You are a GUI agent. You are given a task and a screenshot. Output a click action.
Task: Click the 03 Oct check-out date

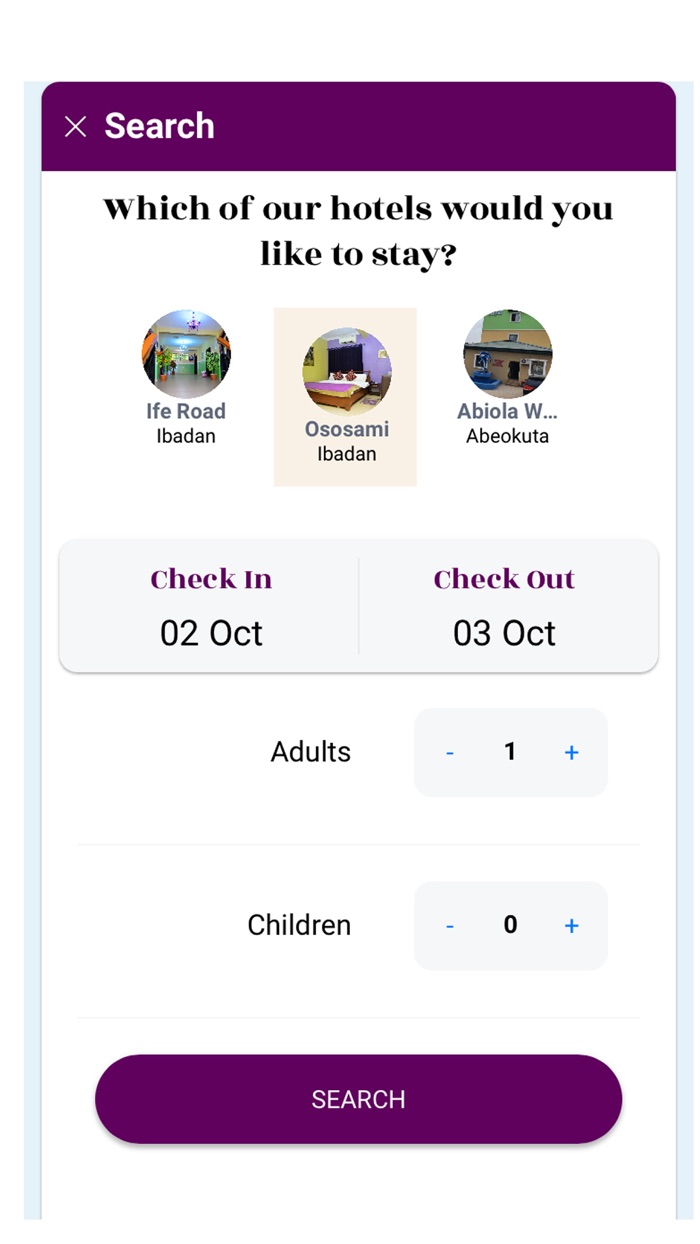(x=504, y=634)
